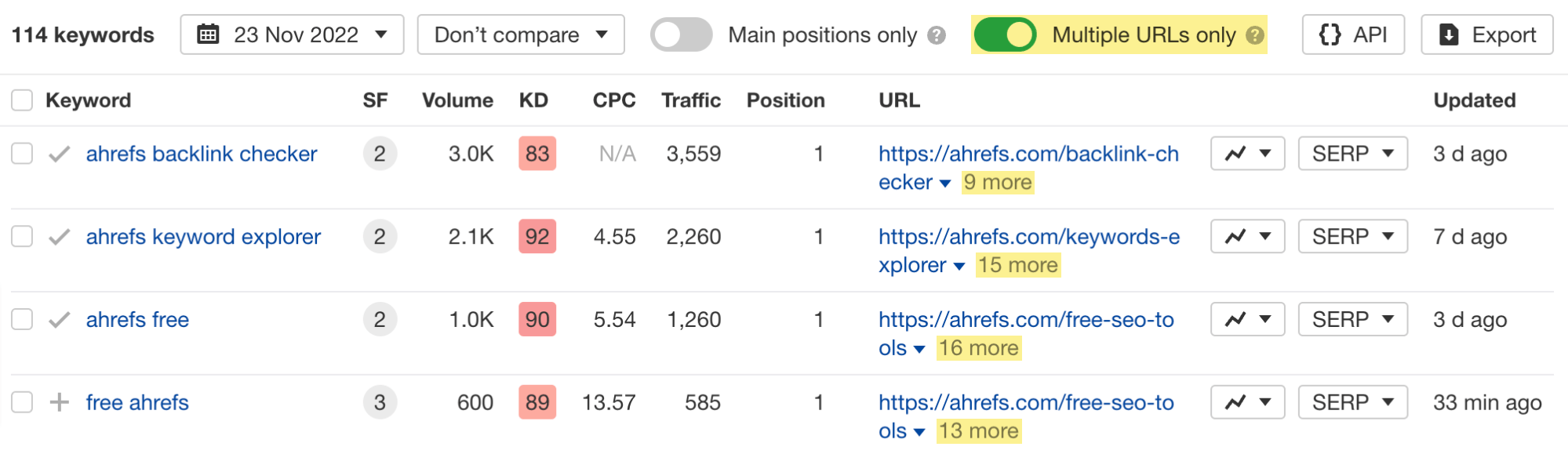The height and width of the screenshot is (454, 1568).
Task: Click the SF badge for free ahrefs
Action: (x=380, y=403)
